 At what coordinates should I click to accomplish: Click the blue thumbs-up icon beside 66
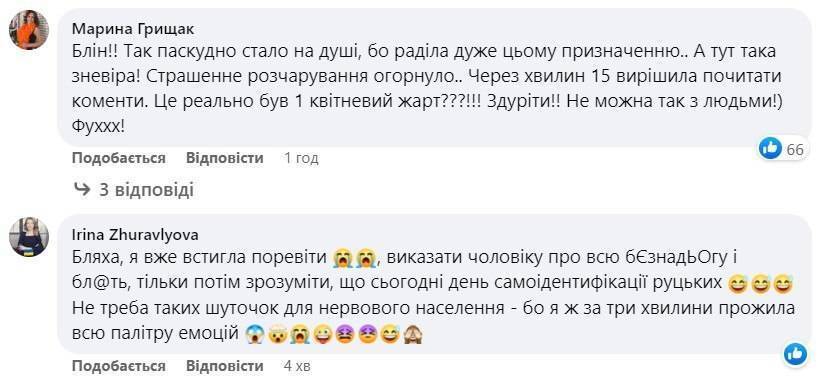(x=770, y=149)
